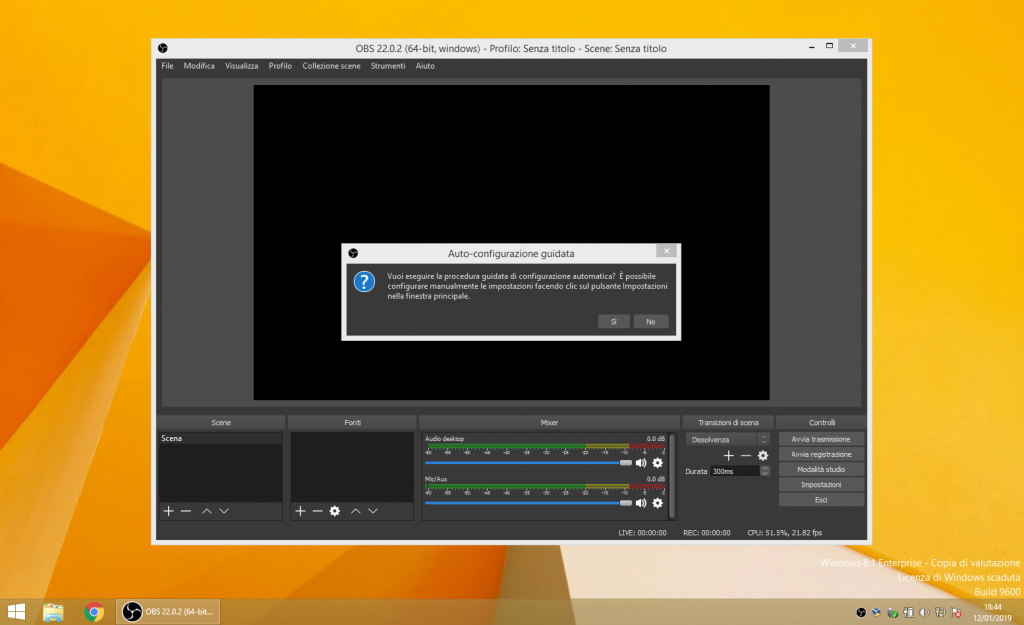
Task: Open the Mic/Aux settings gear
Action: coord(658,503)
